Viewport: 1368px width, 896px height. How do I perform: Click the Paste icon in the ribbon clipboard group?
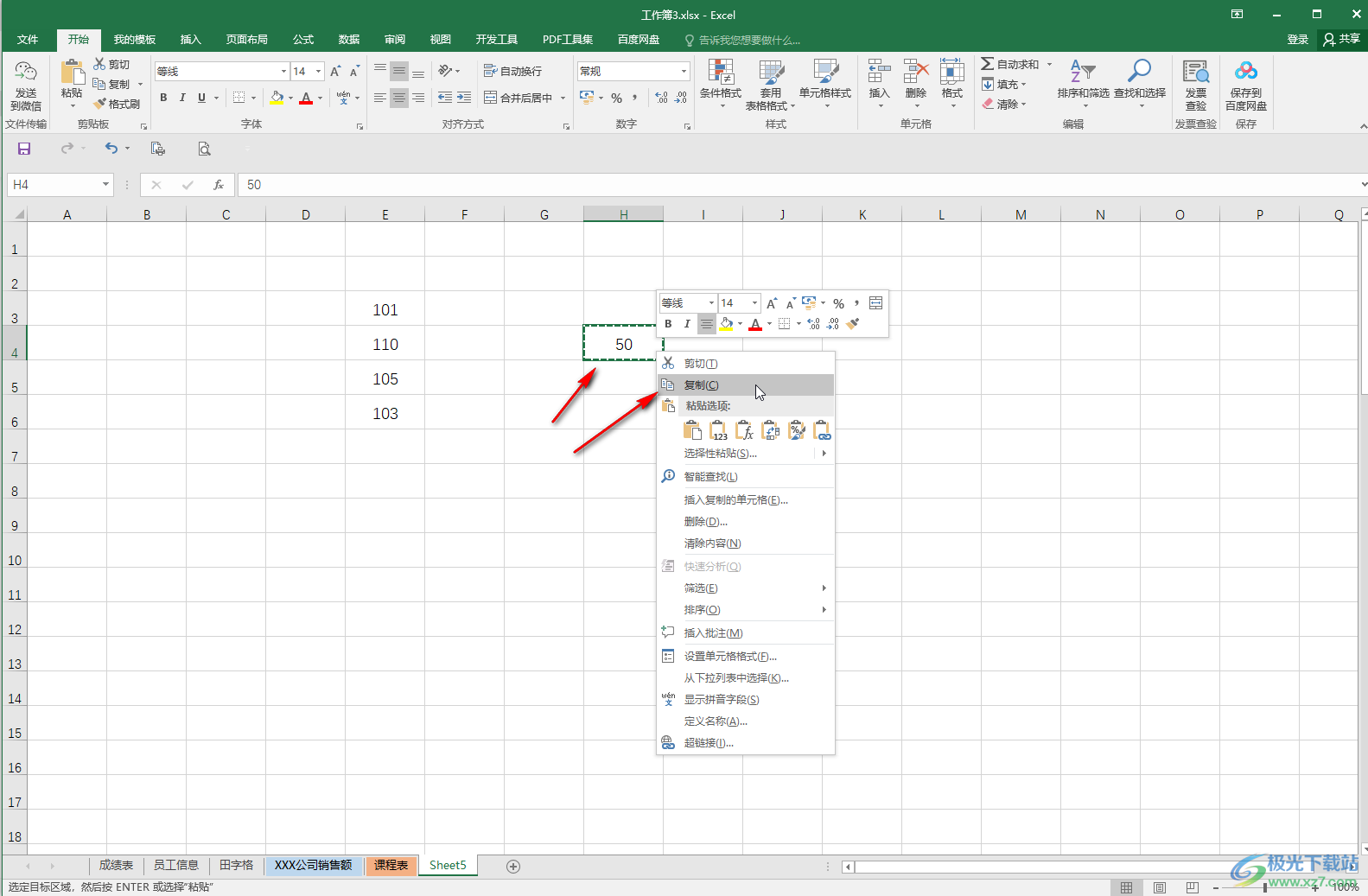tap(72, 73)
